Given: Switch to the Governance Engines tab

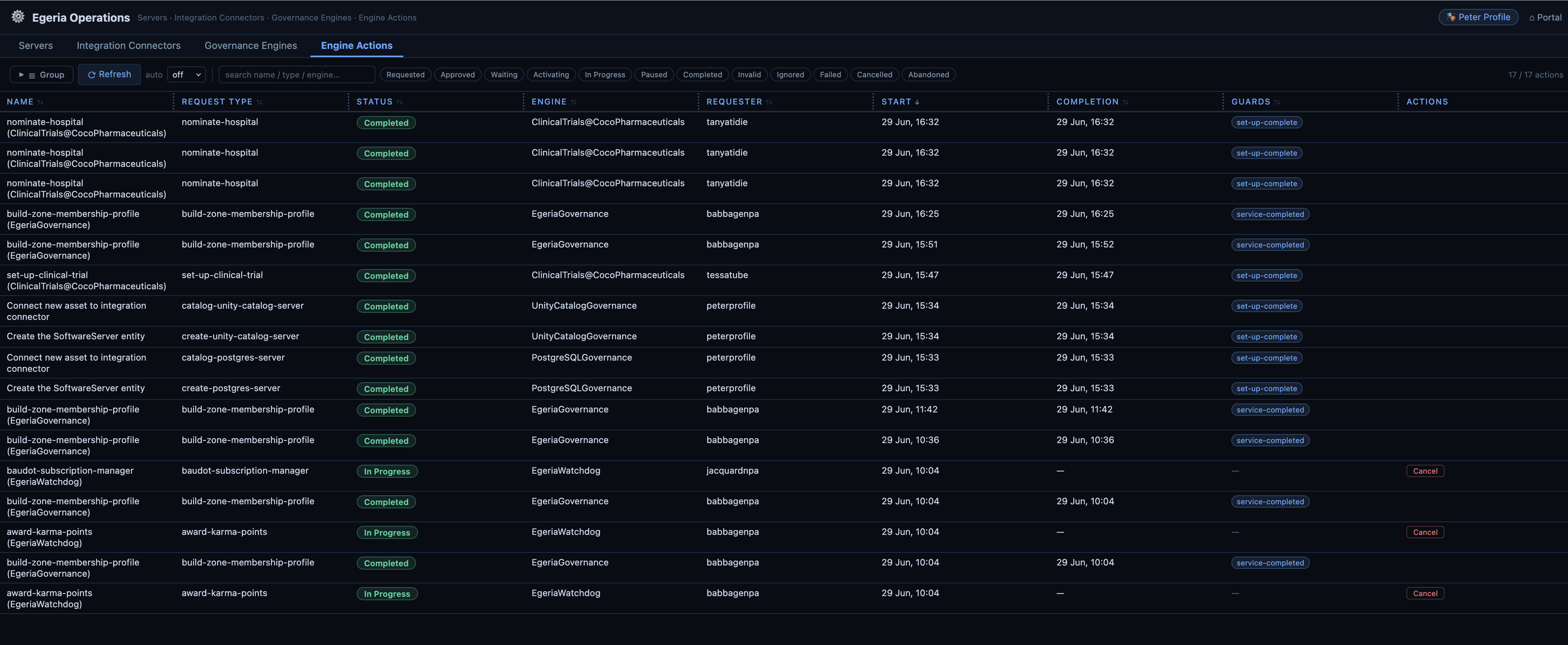Looking at the screenshot, I should point(251,46).
